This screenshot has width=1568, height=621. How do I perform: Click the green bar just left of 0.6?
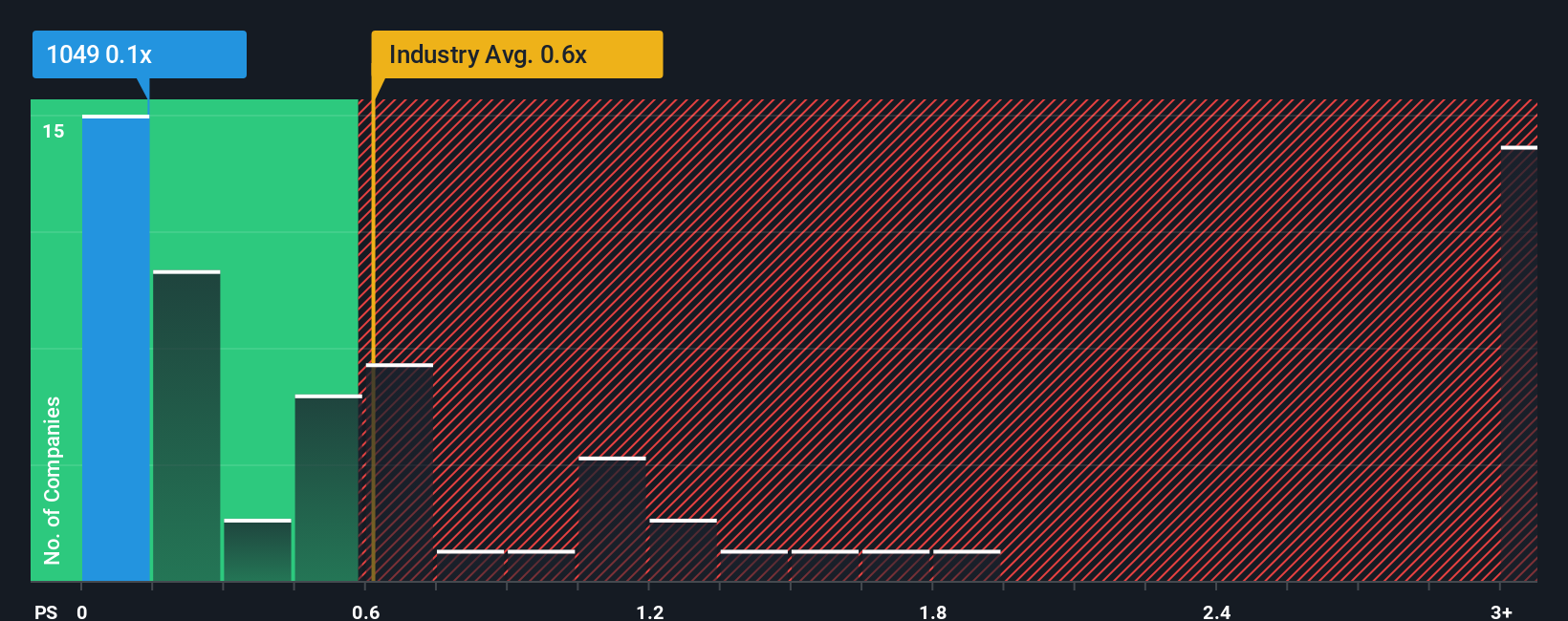(328, 488)
